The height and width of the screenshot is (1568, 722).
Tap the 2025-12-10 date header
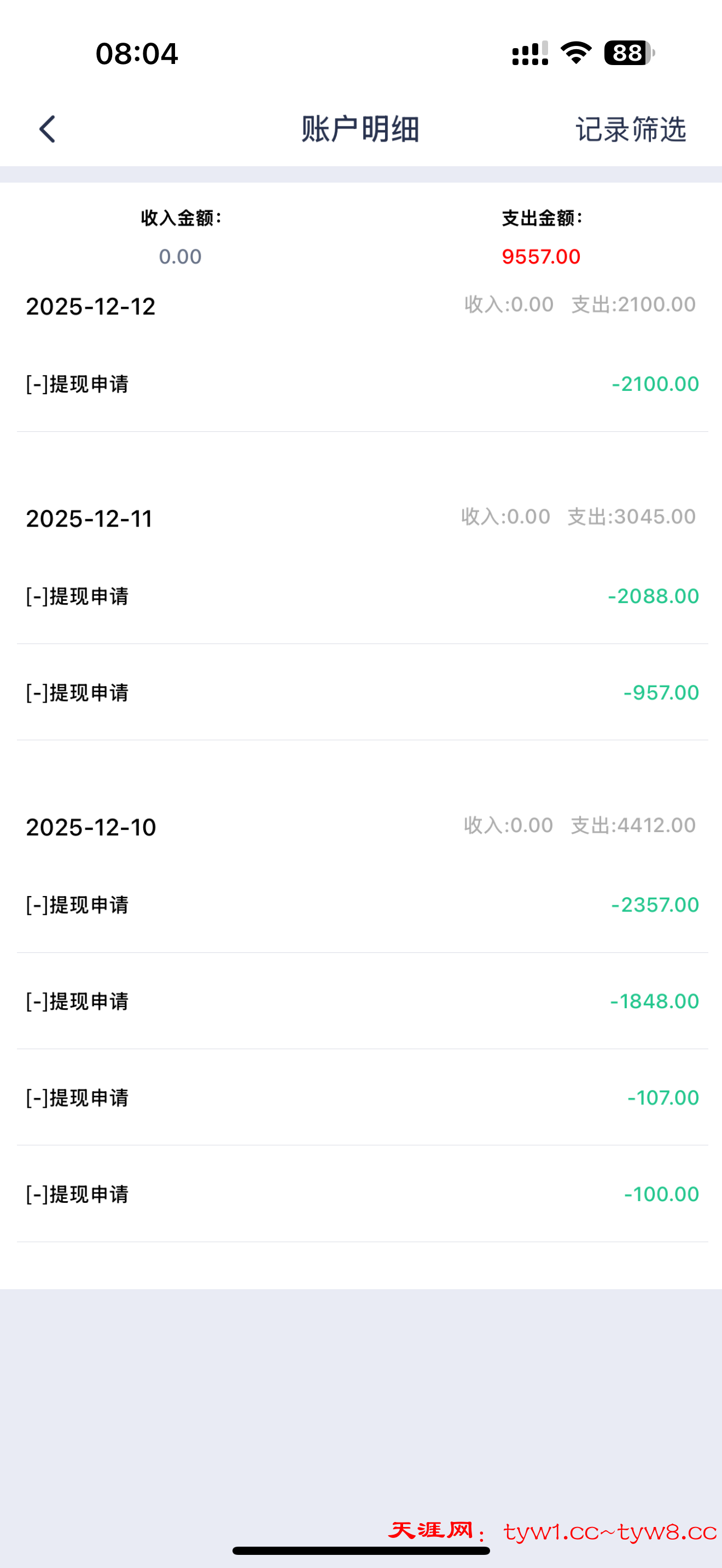[x=91, y=827]
